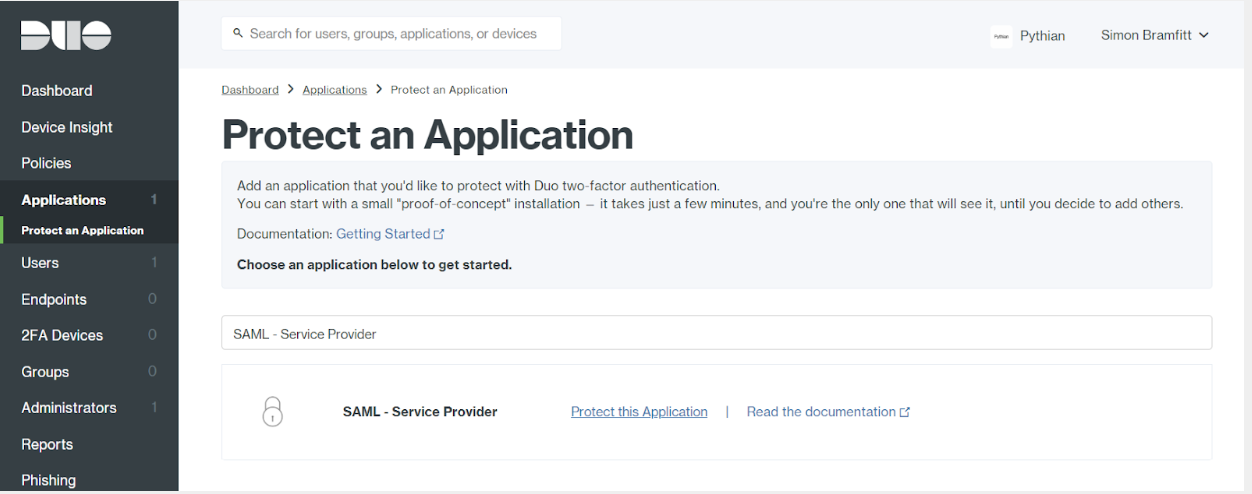Click the Pythian organization logo icon
The width and height of the screenshot is (1252, 494).
[x=1001, y=36]
